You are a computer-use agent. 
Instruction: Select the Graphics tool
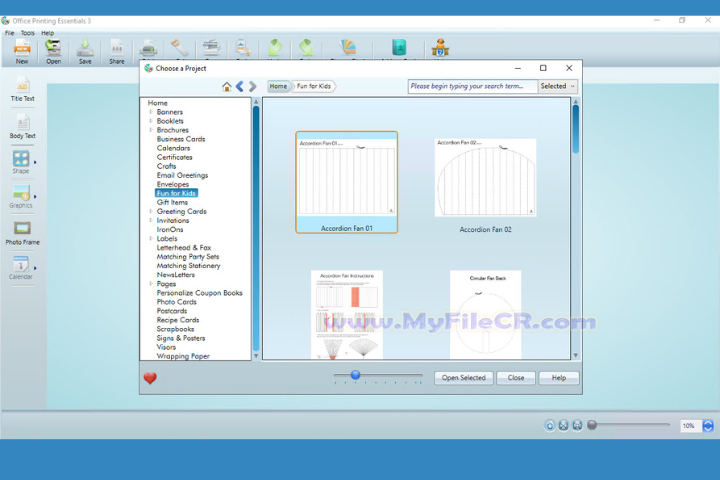point(21,197)
